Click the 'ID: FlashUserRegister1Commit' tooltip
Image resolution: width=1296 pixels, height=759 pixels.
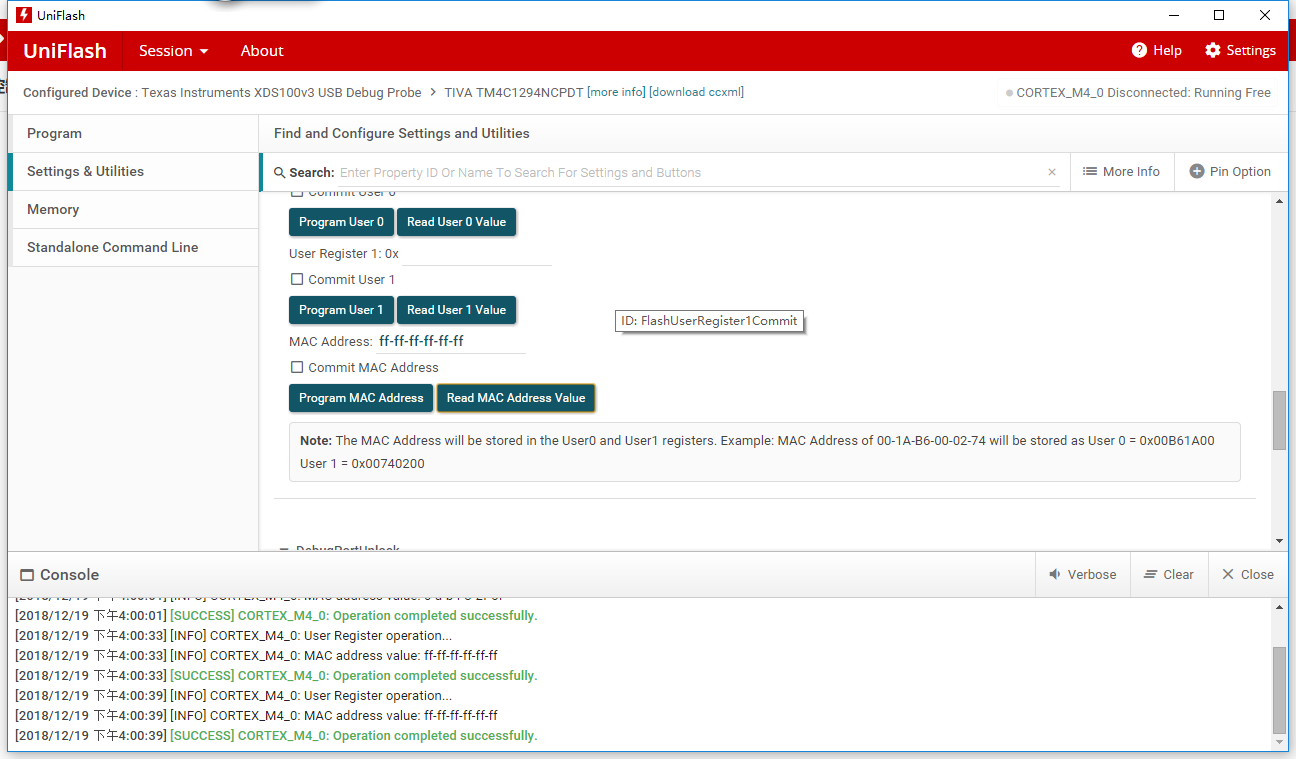tap(709, 321)
